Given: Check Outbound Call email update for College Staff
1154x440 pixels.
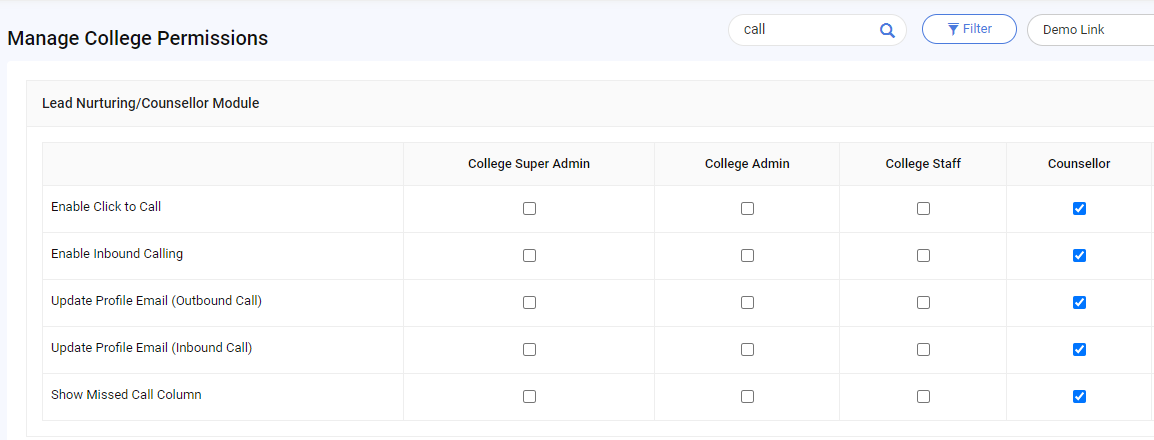Looking at the screenshot, I should [923, 302].
